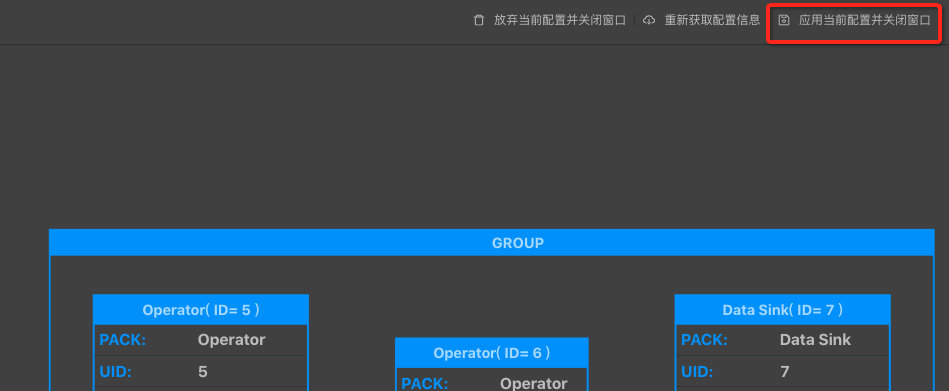Screen dimensions: 949x391
Task: Click PACK value Operator in ID 5 node
Action: 231,340
